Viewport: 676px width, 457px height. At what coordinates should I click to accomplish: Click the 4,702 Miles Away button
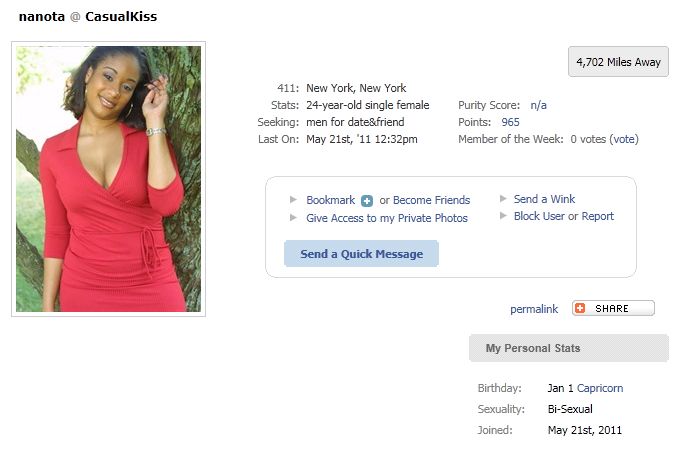point(618,62)
